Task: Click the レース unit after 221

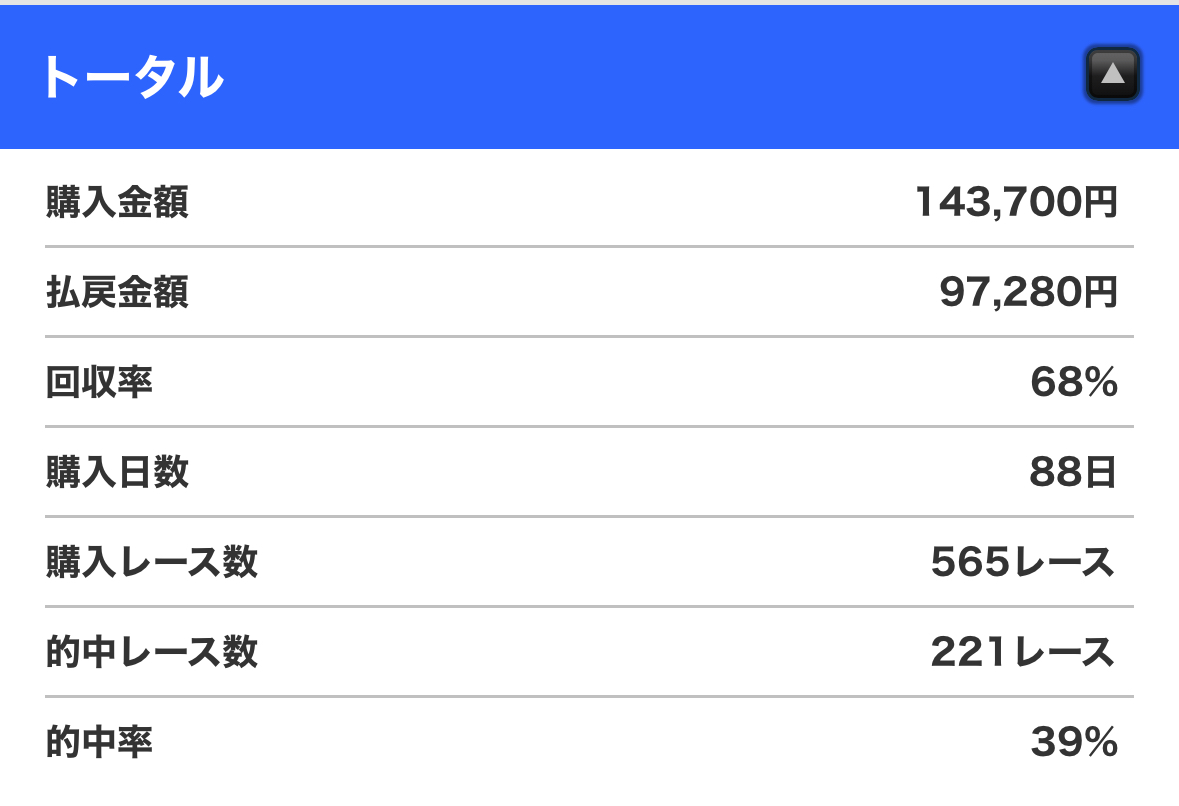Action: (x=1064, y=653)
